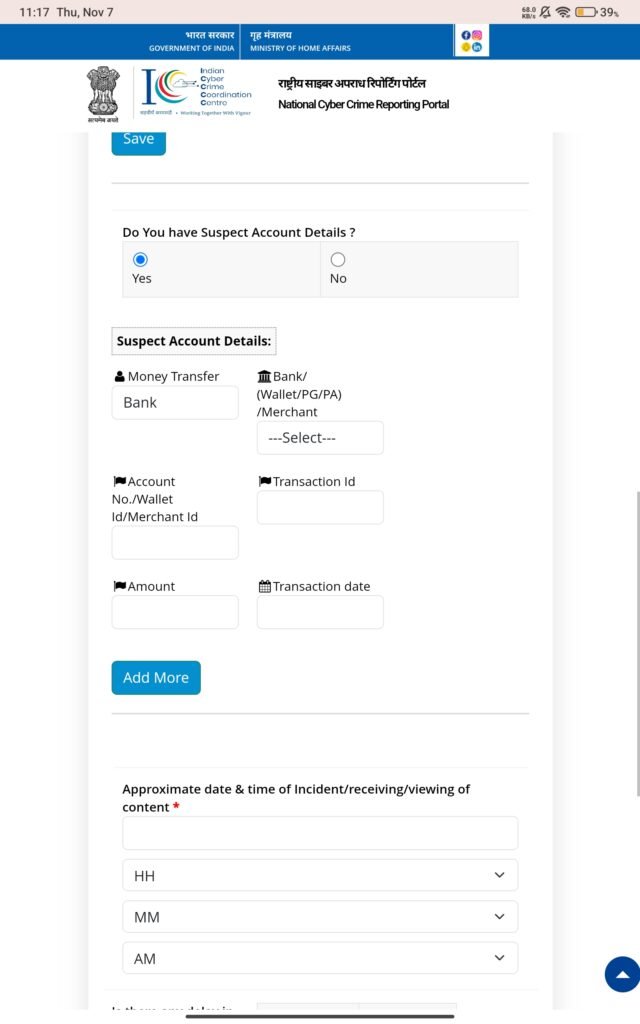This screenshot has width=640, height=1024.
Task: Focus the Transaction Id input field
Action: 320,507
